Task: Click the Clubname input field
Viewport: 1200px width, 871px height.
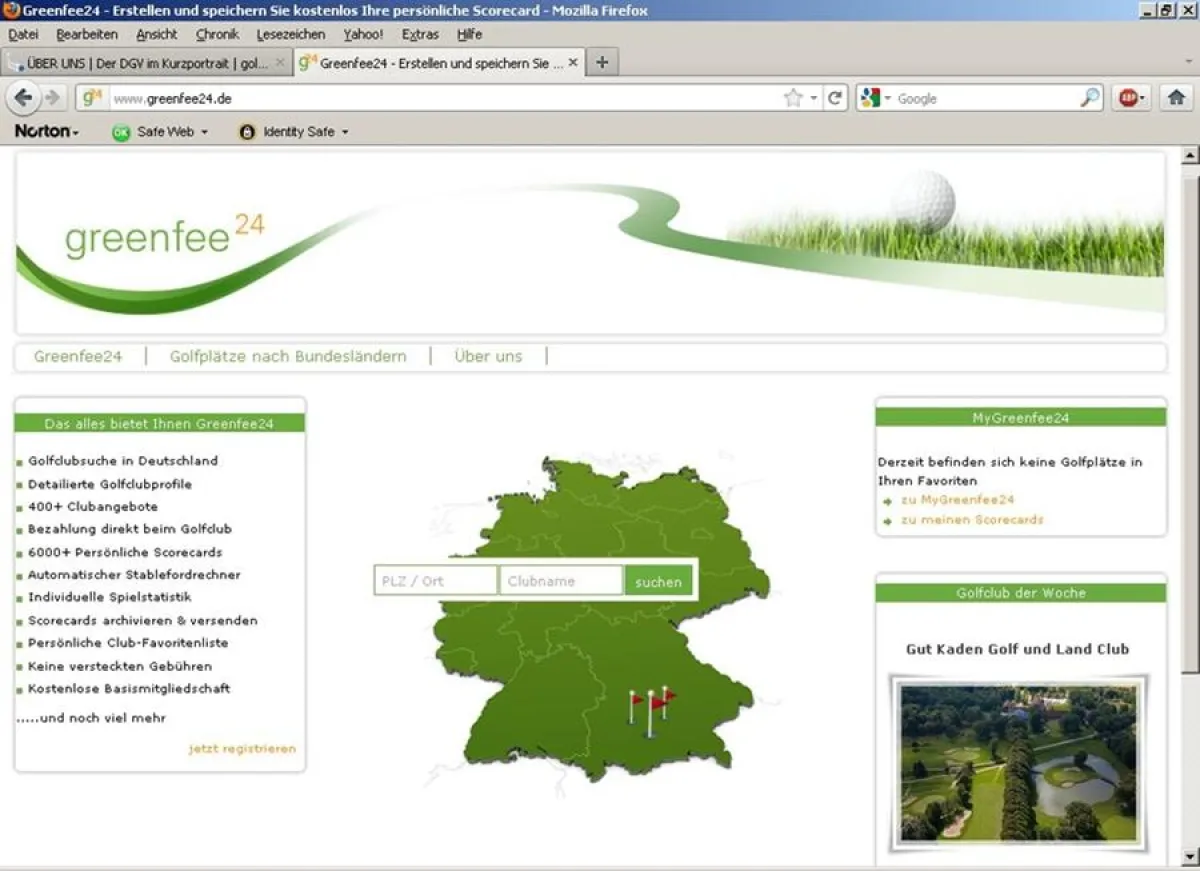Action: 561,581
